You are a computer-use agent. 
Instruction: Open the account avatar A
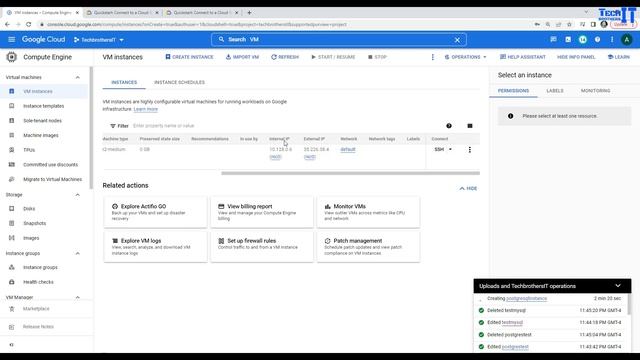pos(627,40)
